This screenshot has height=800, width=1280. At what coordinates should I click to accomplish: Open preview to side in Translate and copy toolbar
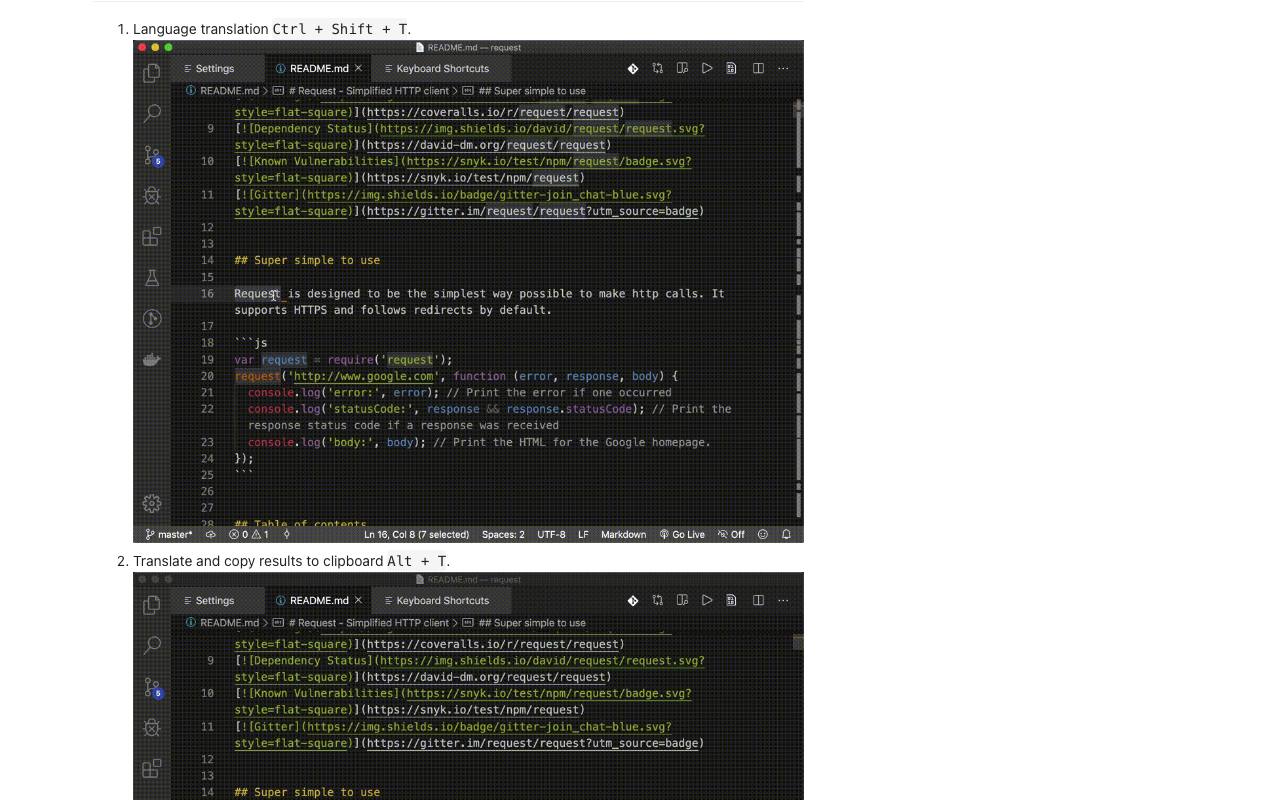point(682,600)
